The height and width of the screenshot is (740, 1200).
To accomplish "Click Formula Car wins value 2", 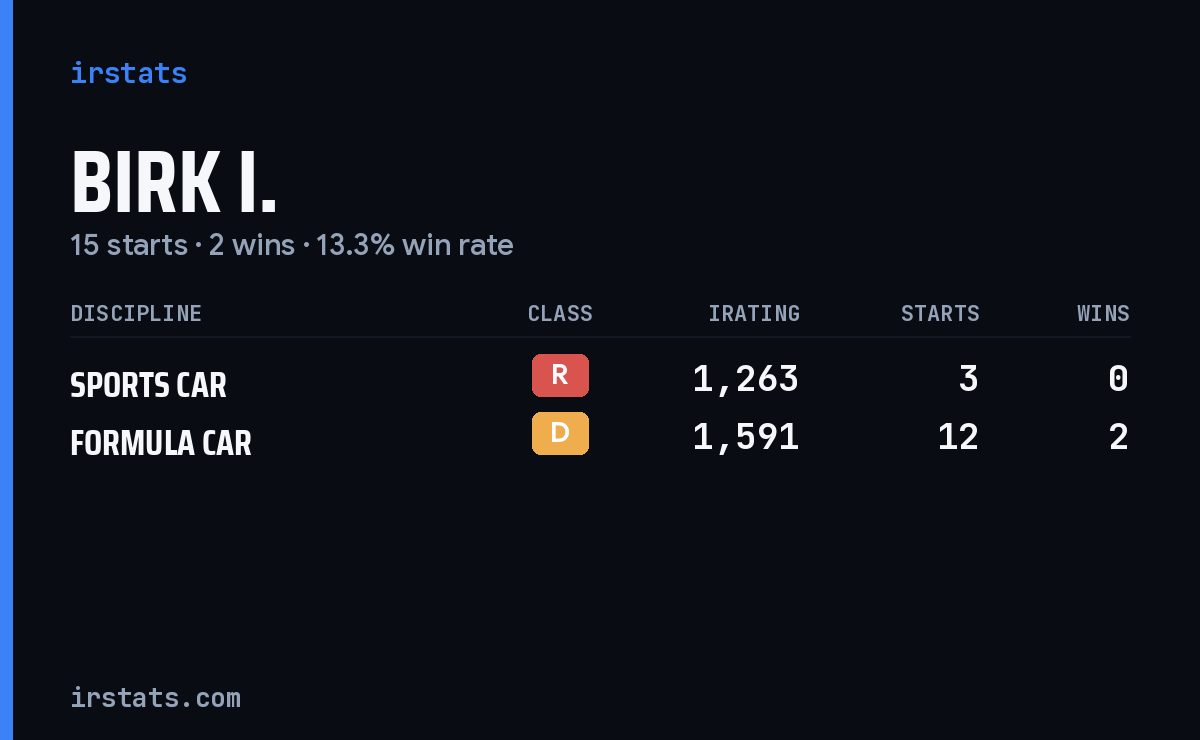I will 1119,437.
